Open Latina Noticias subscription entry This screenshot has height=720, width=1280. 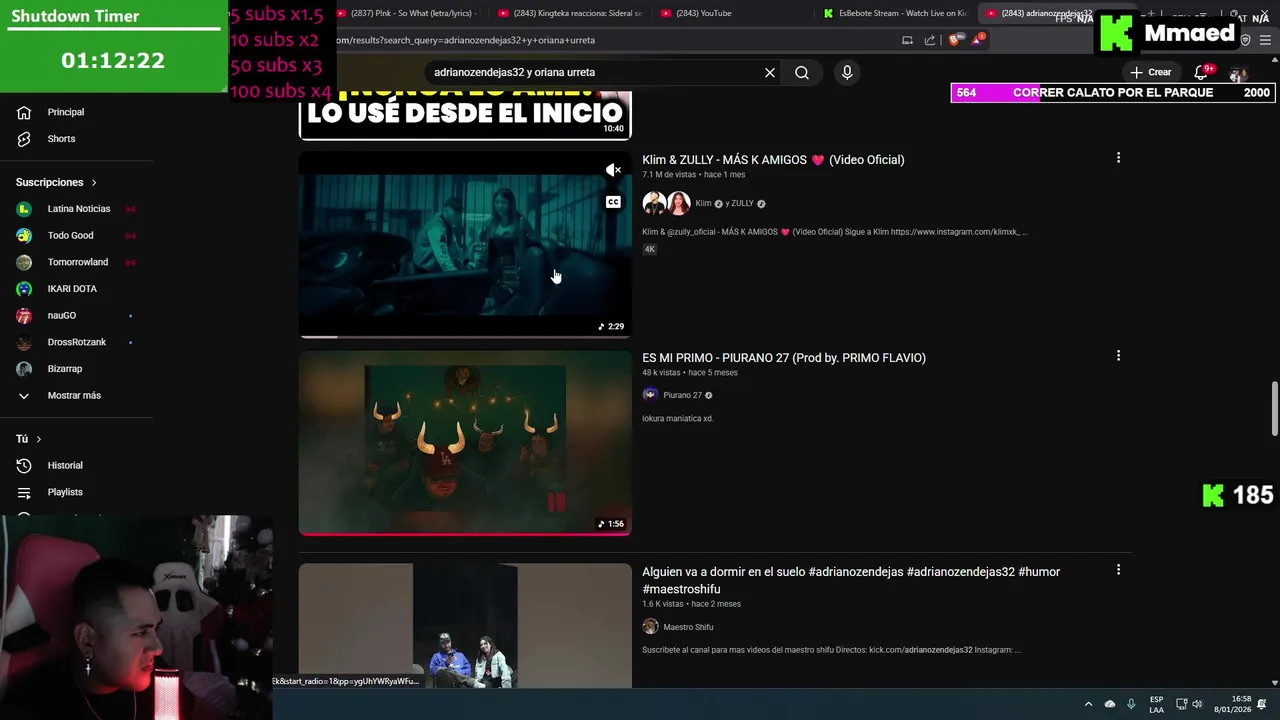coord(77,209)
